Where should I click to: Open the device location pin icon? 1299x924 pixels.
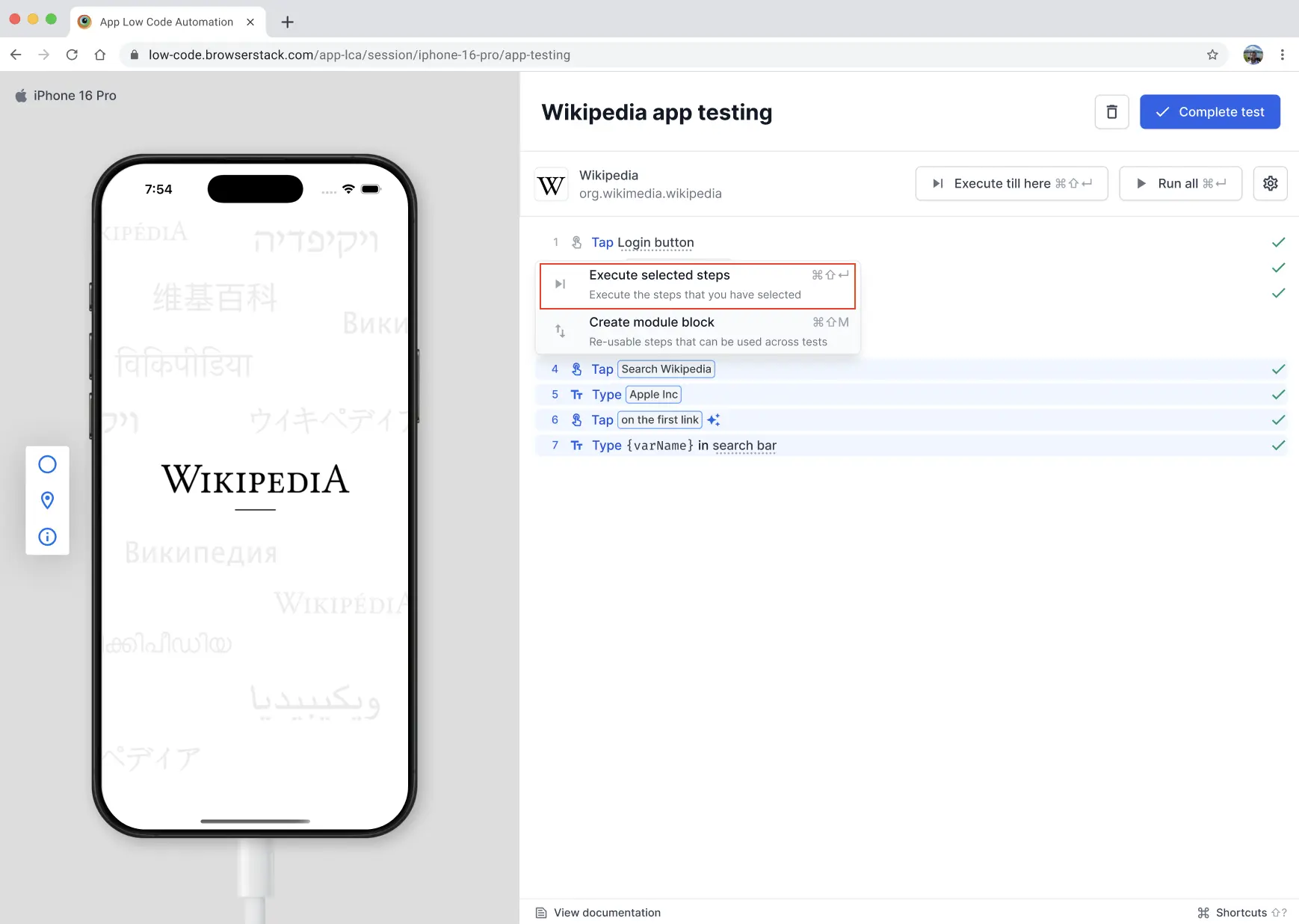[47, 500]
